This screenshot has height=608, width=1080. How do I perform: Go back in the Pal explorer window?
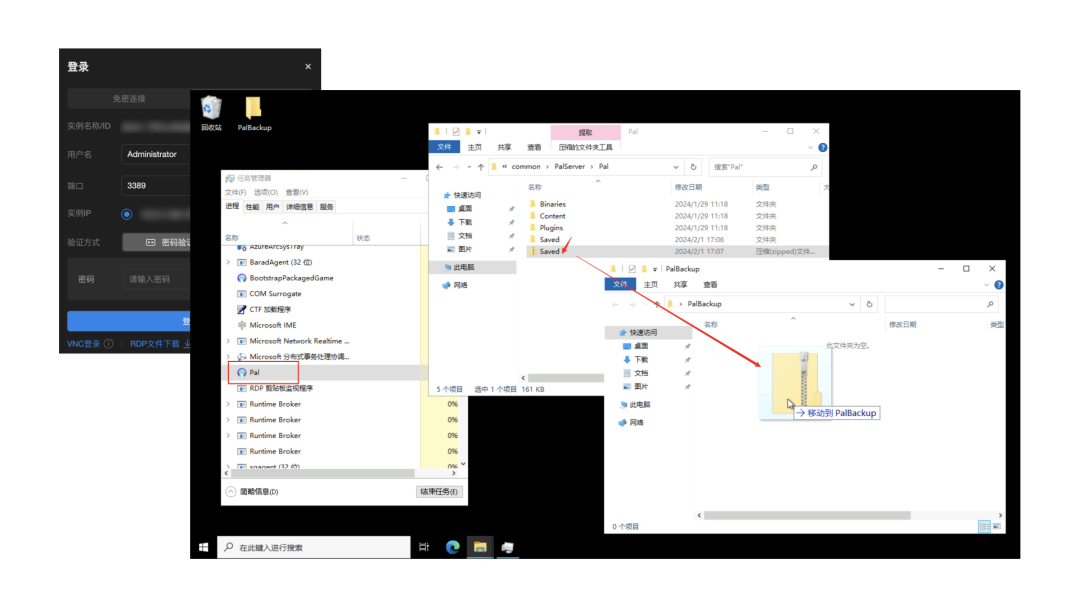439,167
